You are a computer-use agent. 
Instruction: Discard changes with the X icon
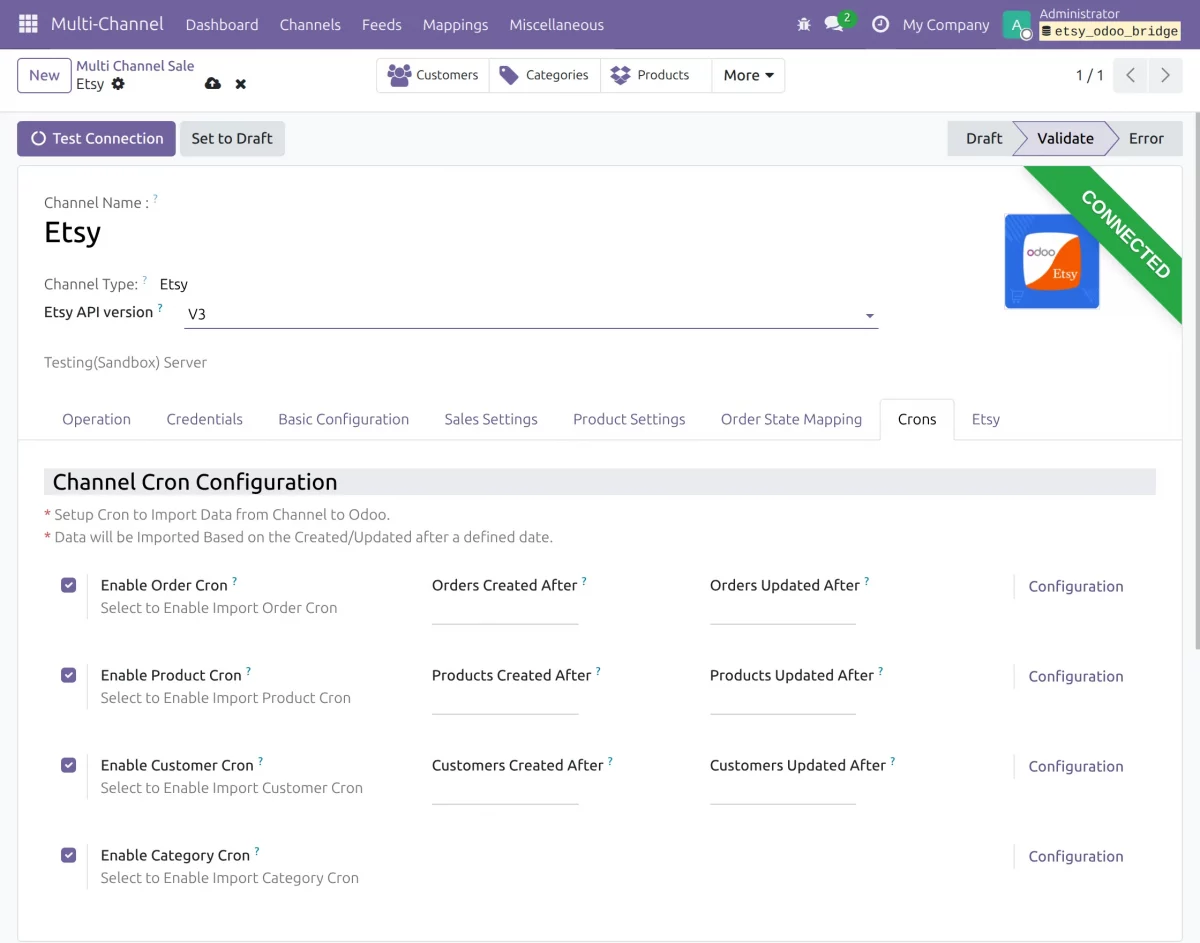point(241,84)
